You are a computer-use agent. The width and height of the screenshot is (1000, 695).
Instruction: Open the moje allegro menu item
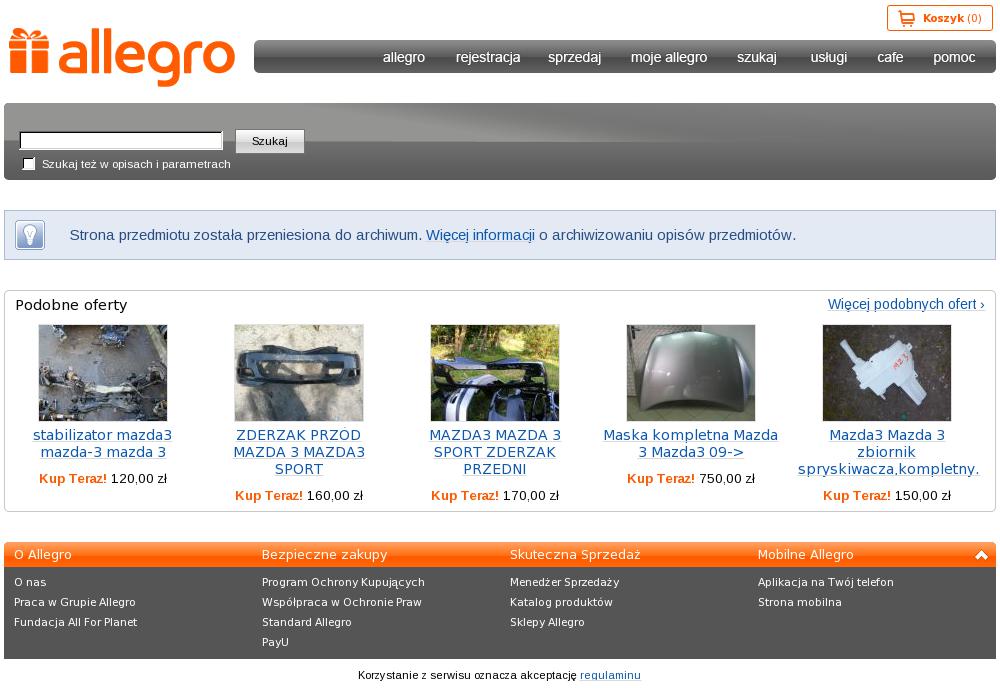tap(669, 57)
